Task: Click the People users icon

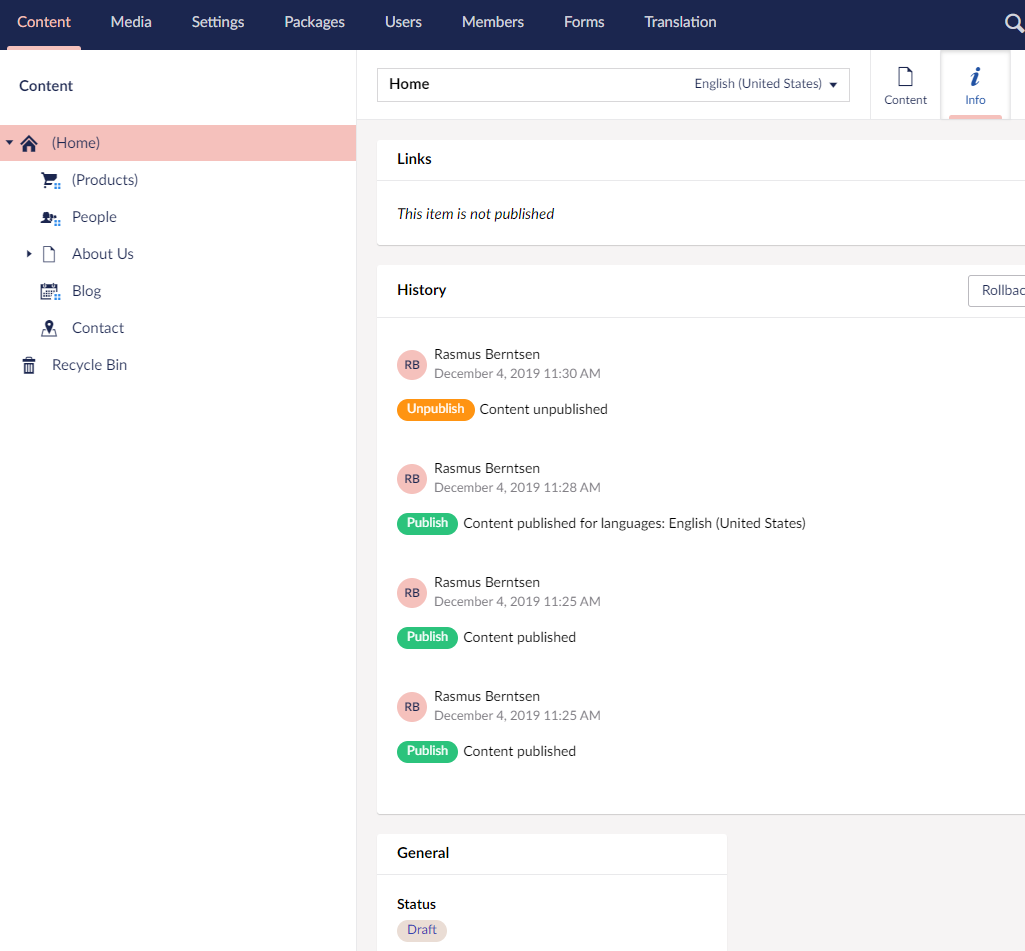Action: [50, 218]
